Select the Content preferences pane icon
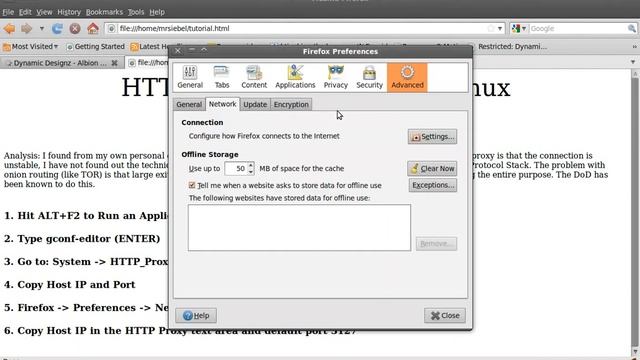640x360 pixels. [254, 77]
